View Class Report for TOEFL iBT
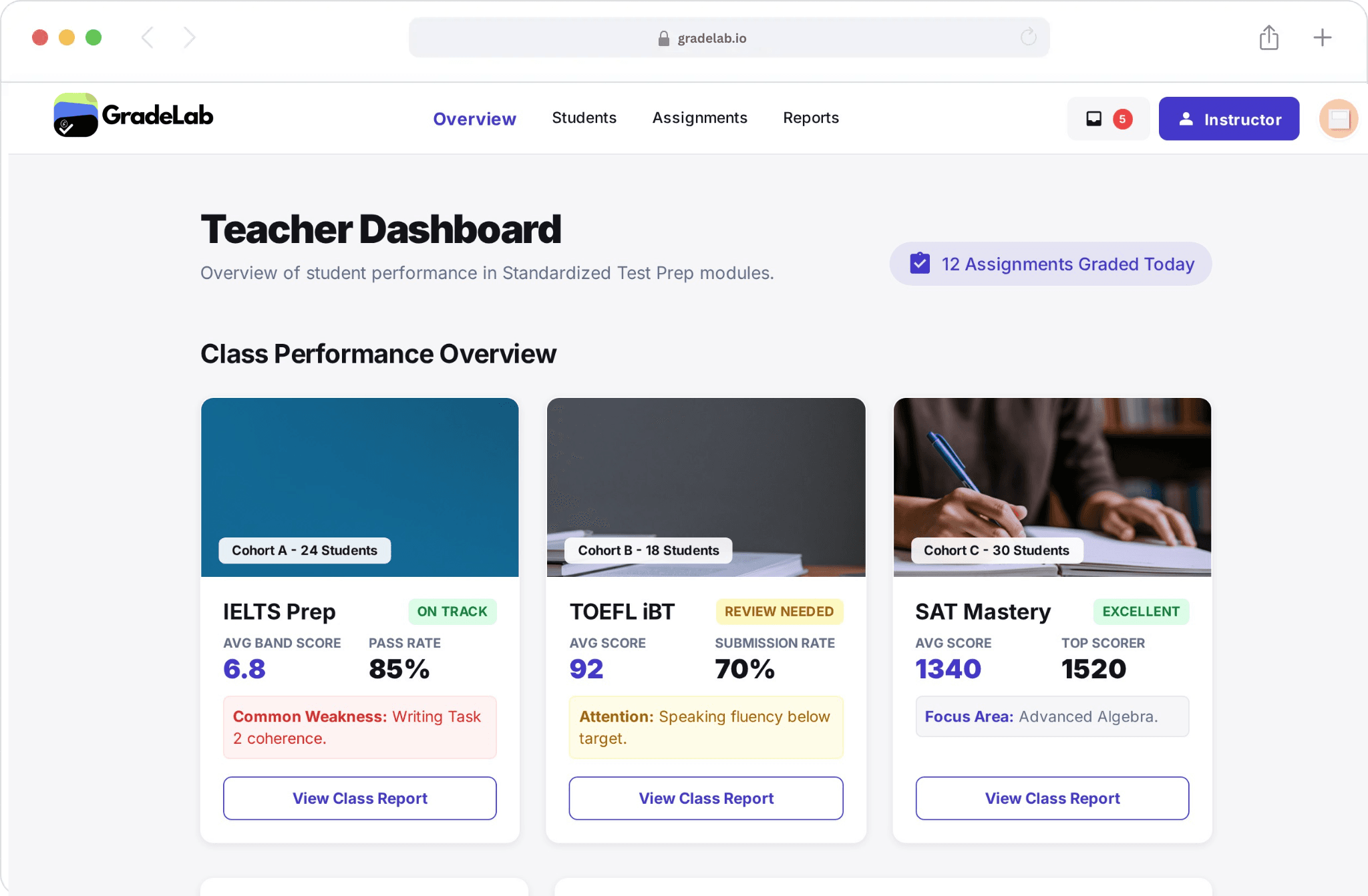Image resolution: width=1368 pixels, height=896 pixels. (706, 799)
